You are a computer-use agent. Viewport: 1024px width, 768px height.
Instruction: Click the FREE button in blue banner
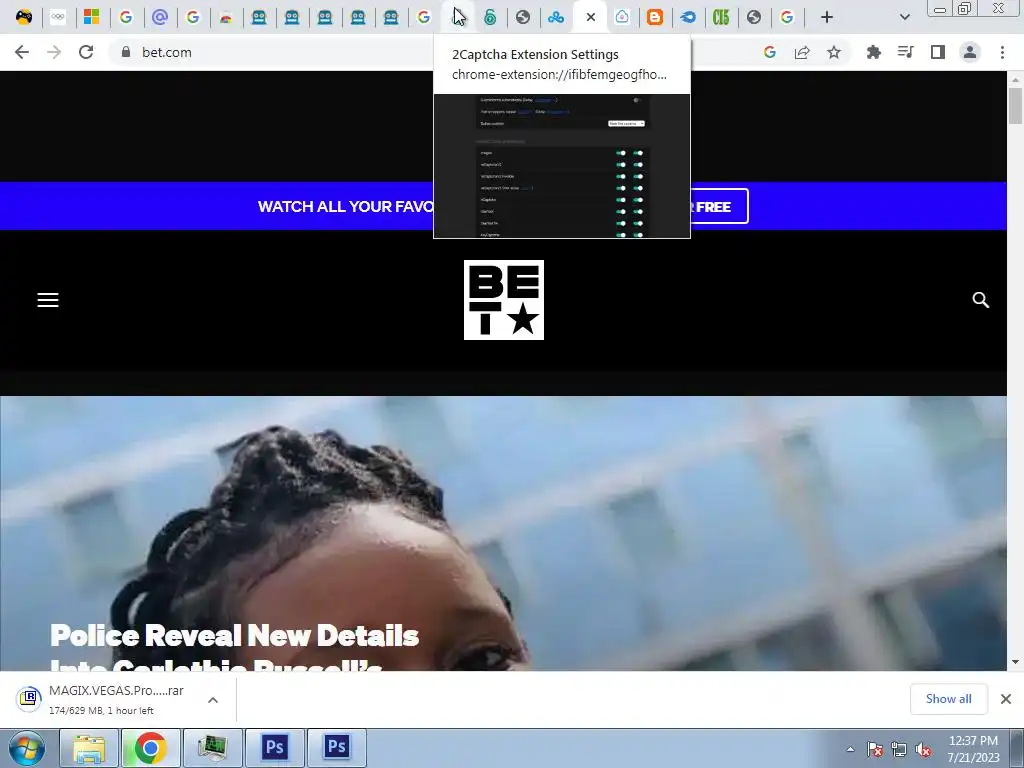click(719, 206)
